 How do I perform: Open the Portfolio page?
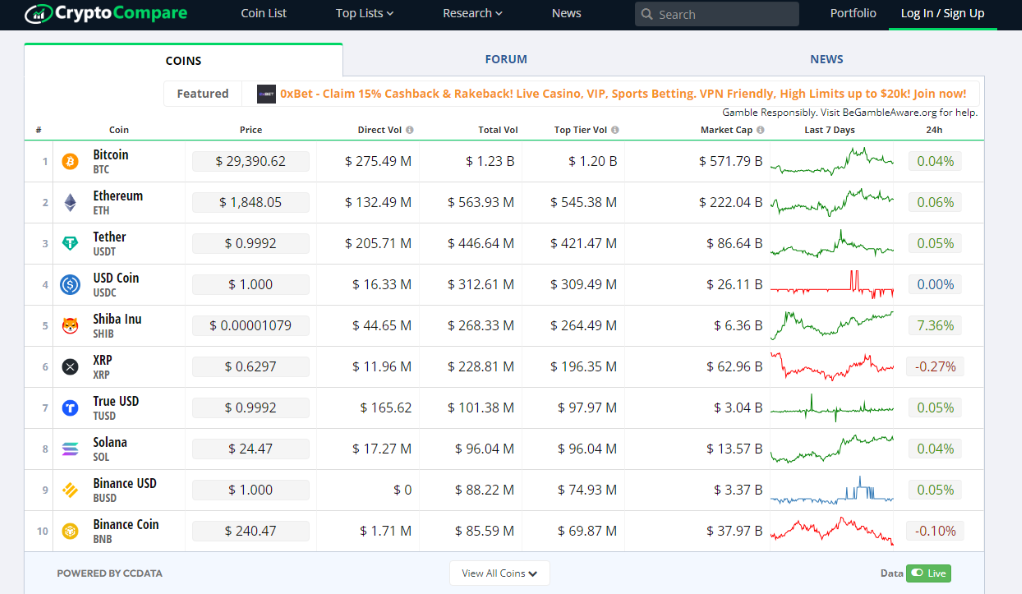click(853, 13)
